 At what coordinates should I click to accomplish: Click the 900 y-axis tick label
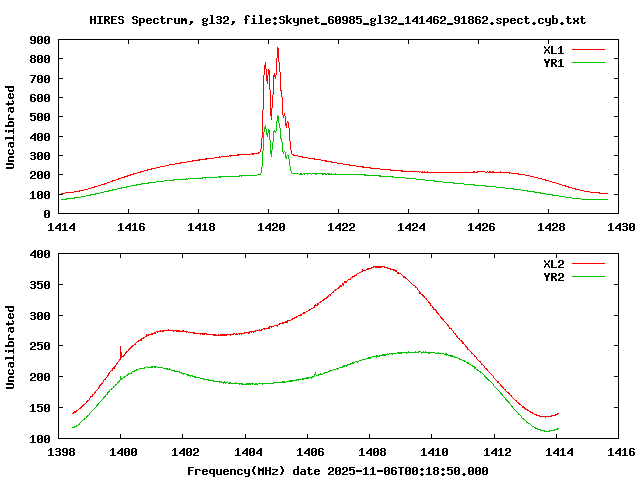point(40,40)
